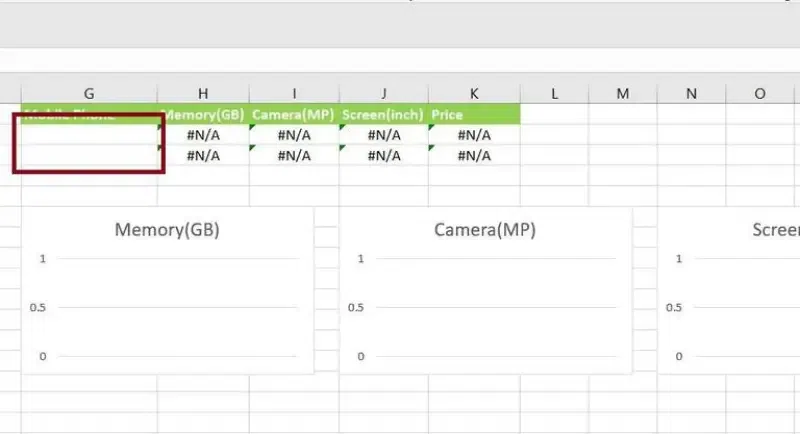800x434 pixels.
Task: Select column G header
Action: tap(89, 93)
